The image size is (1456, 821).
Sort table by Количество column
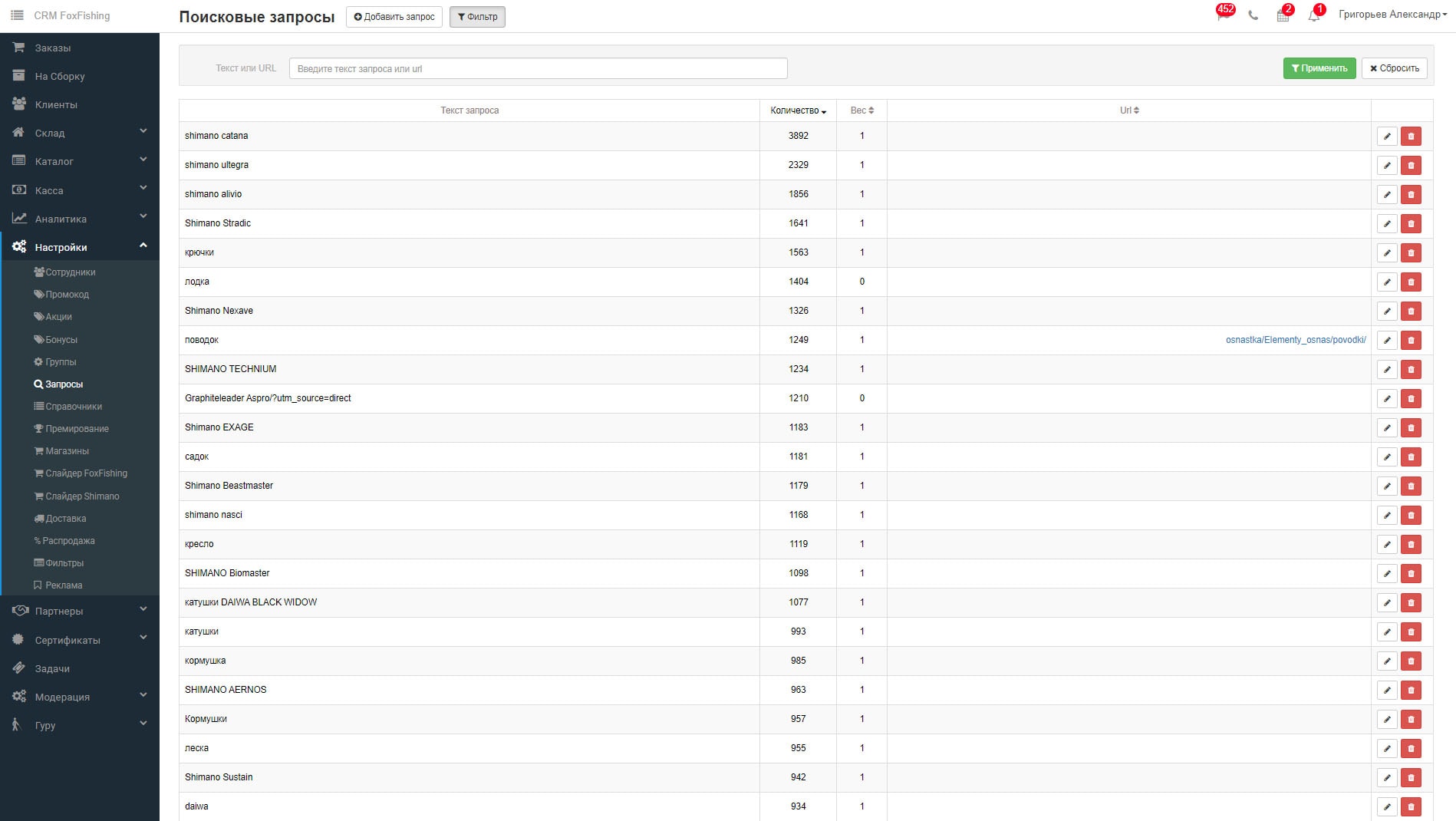[x=798, y=110]
